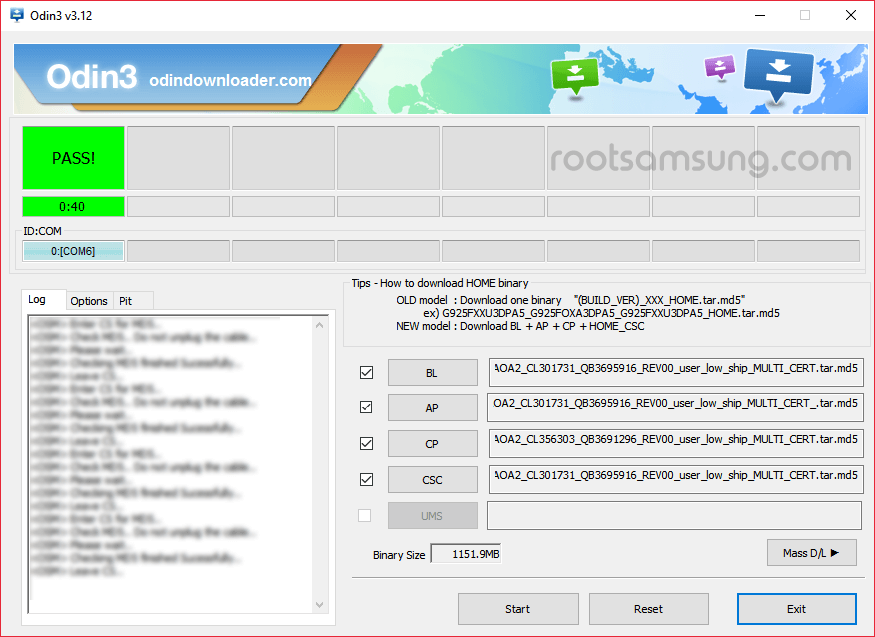Viewport: 875px width, 637px height.
Task: Open the Options tab
Action: coord(89,301)
